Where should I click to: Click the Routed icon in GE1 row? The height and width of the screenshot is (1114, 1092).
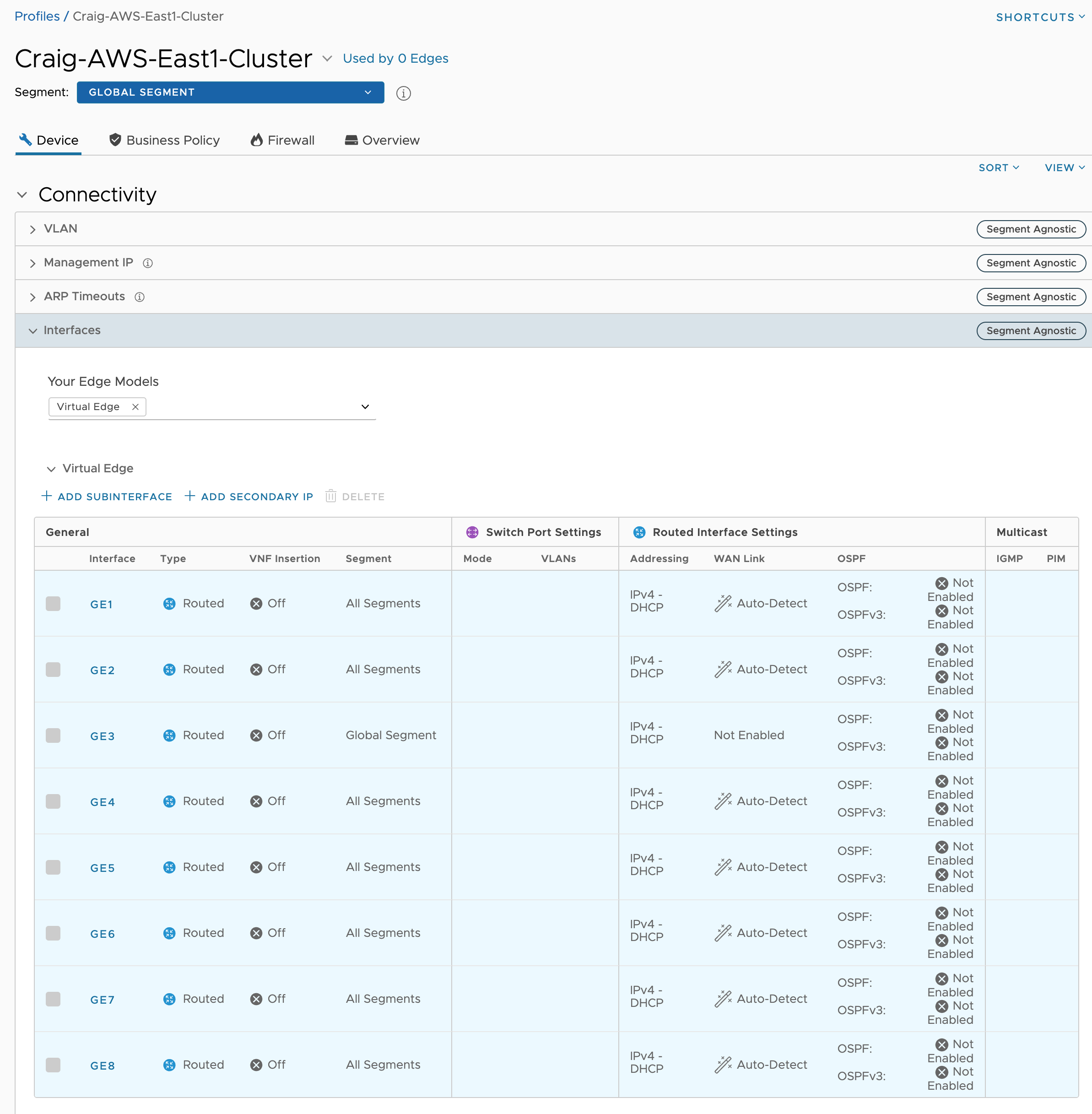(169, 604)
